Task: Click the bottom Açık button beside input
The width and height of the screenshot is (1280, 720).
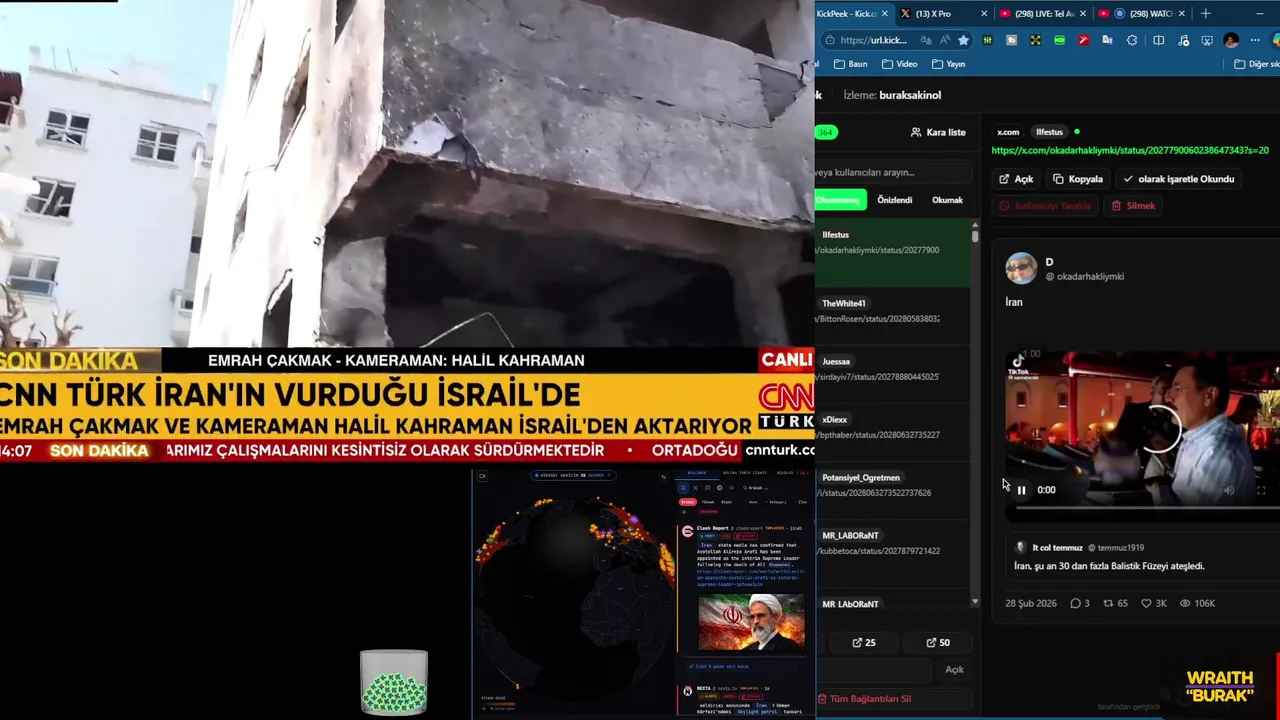Action: 954,669
